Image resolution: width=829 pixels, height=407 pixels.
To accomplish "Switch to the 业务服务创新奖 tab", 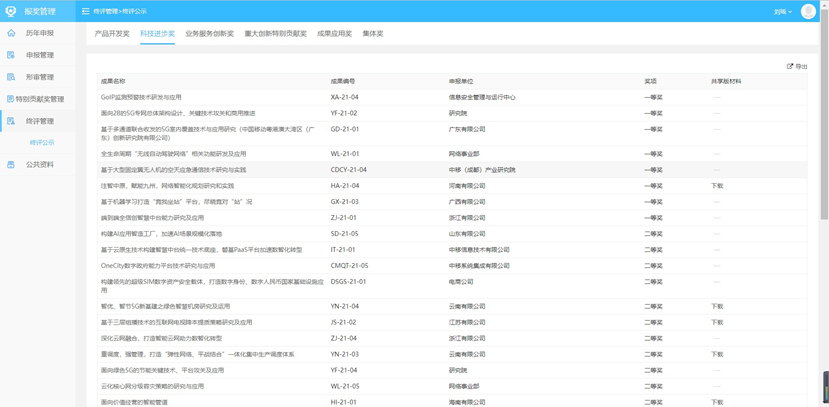I will pyautogui.click(x=209, y=33).
